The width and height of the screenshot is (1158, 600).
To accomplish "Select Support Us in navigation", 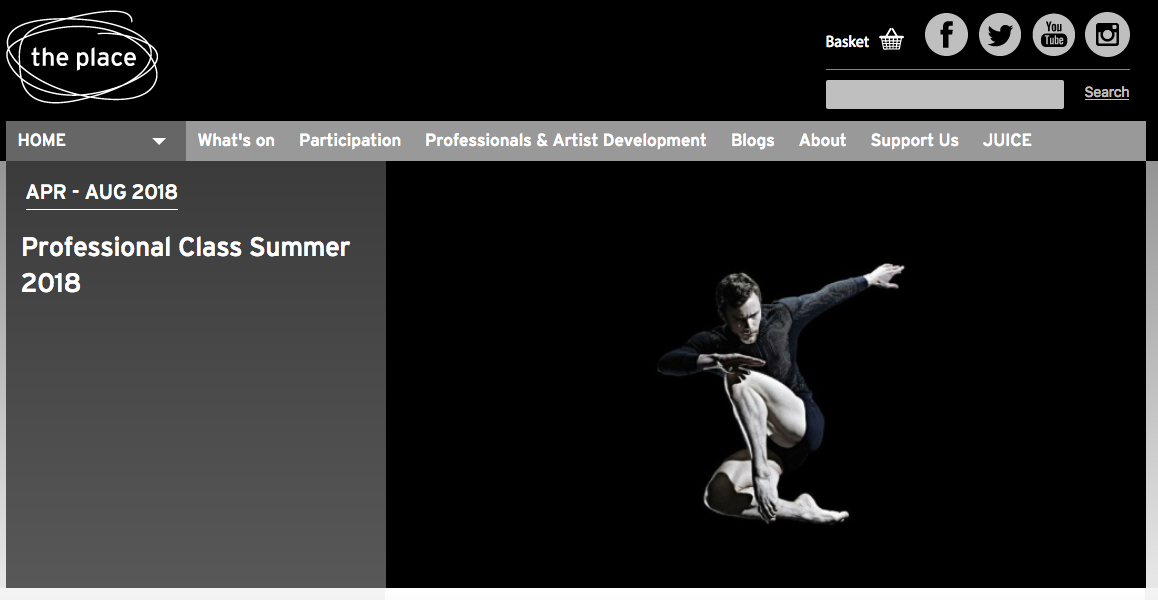I will (914, 140).
